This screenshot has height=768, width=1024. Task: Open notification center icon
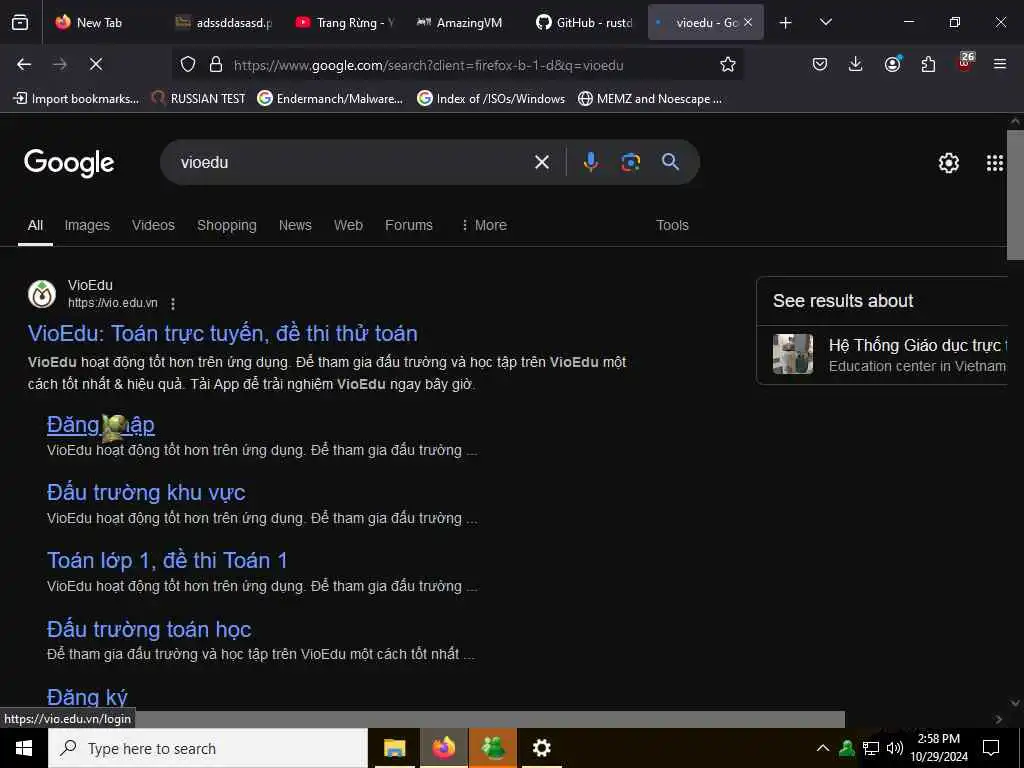click(x=991, y=748)
